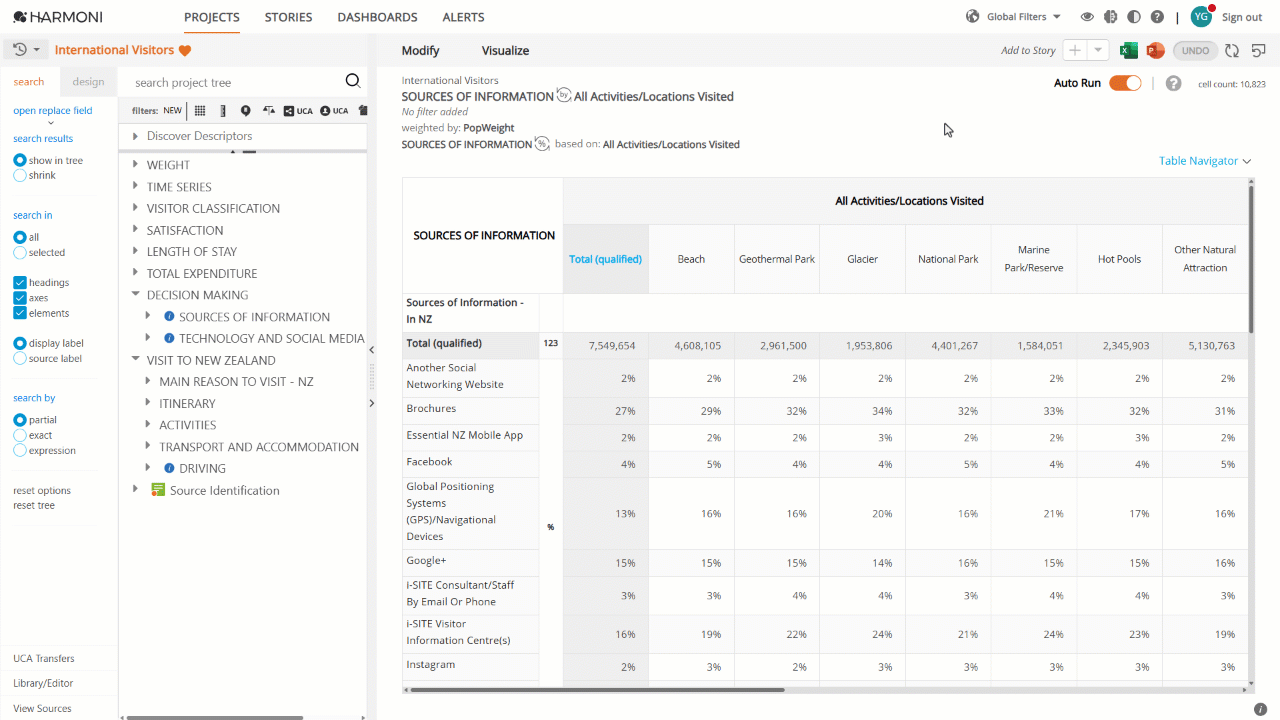
Task: Select 'show in tree' radio button
Action: 20,160
